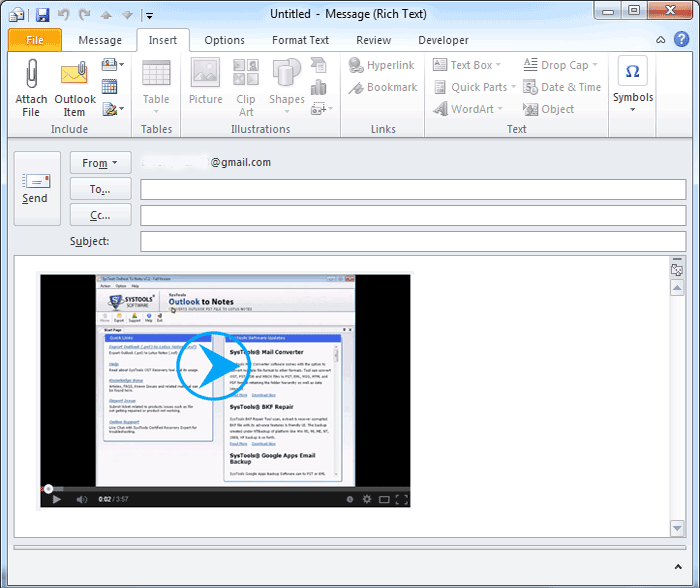Open Help with the question mark icon
This screenshot has height=588, width=700.
click(681, 39)
